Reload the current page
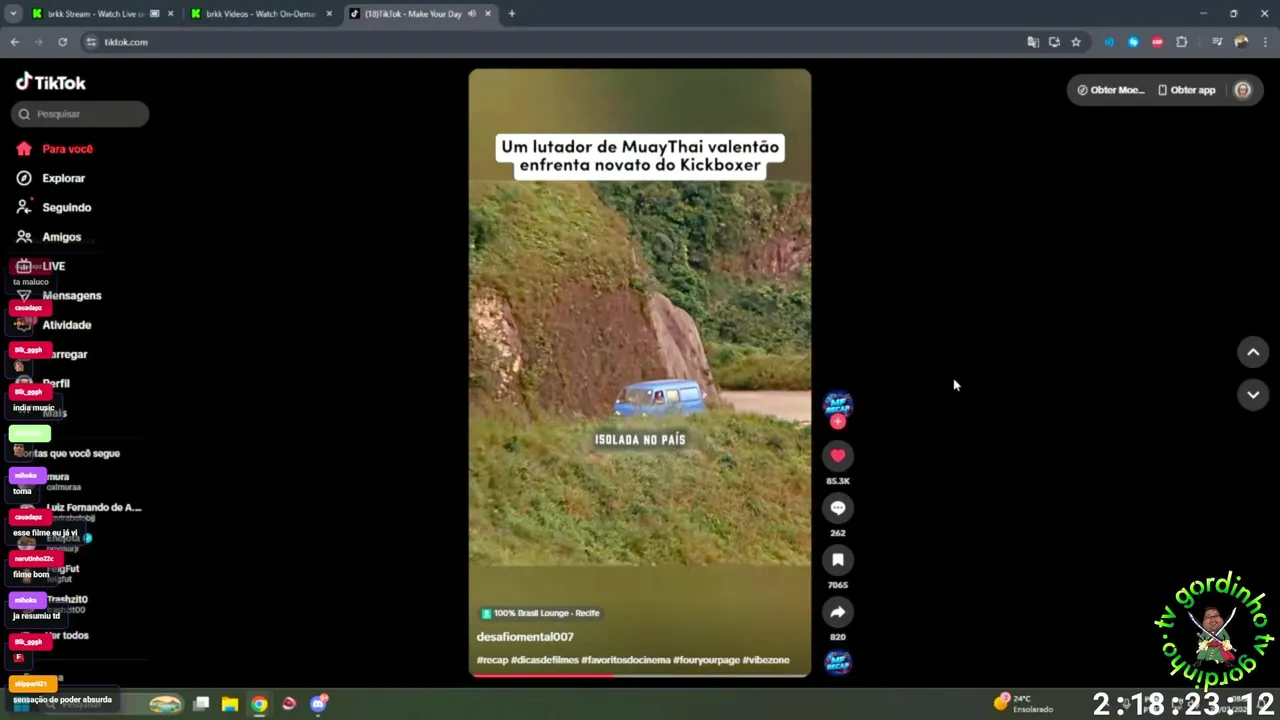Viewport: 1280px width, 720px height. [x=62, y=42]
